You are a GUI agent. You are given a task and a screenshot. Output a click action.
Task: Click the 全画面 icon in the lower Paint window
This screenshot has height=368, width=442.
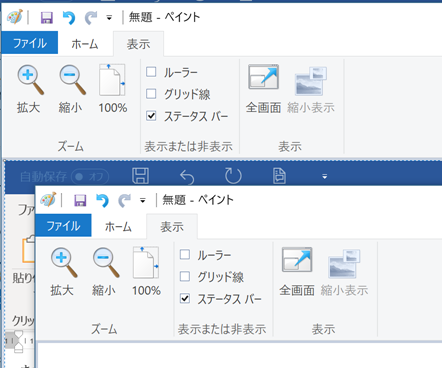(297, 260)
